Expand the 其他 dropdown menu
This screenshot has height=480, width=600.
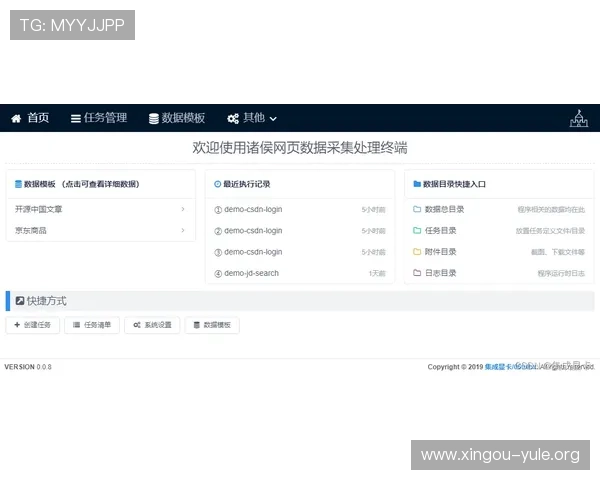(x=252, y=118)
